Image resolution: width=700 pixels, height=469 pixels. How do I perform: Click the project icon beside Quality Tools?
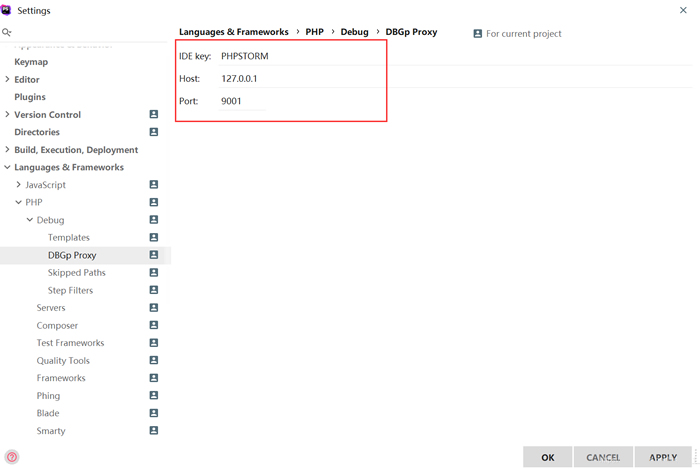tap(154, 360)
